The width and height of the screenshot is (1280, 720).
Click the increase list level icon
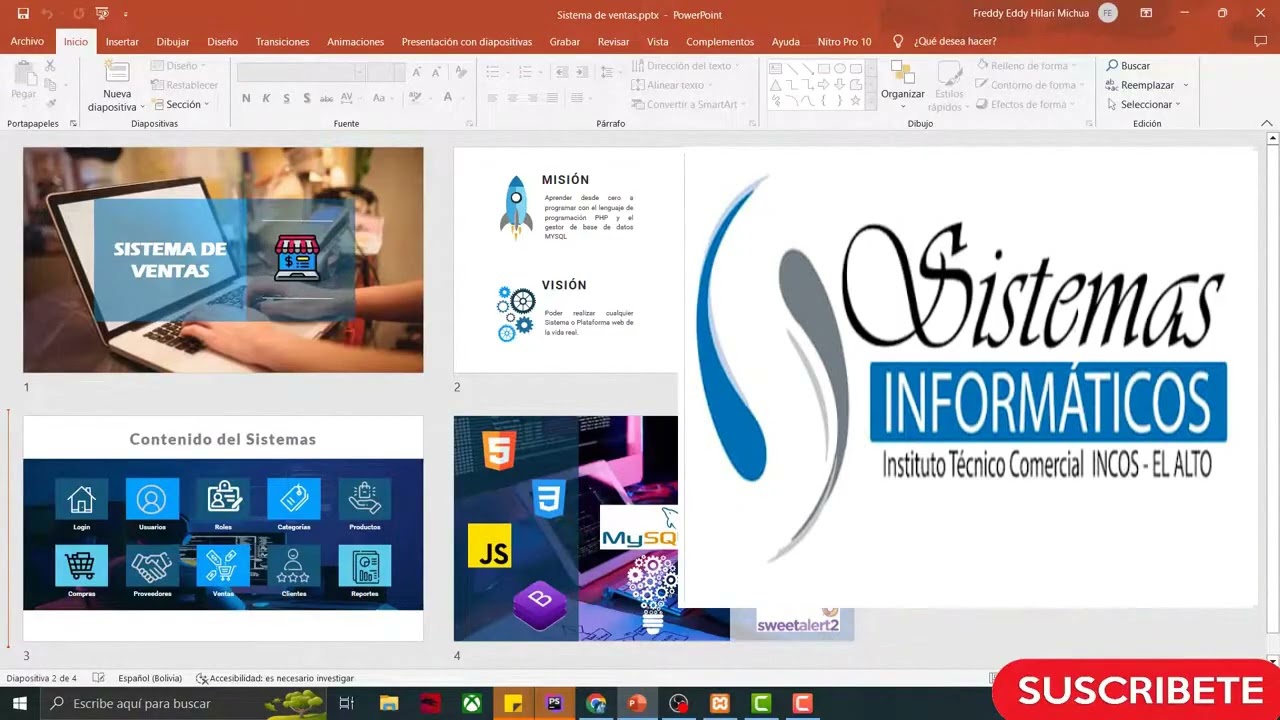[x=582, y=72]
